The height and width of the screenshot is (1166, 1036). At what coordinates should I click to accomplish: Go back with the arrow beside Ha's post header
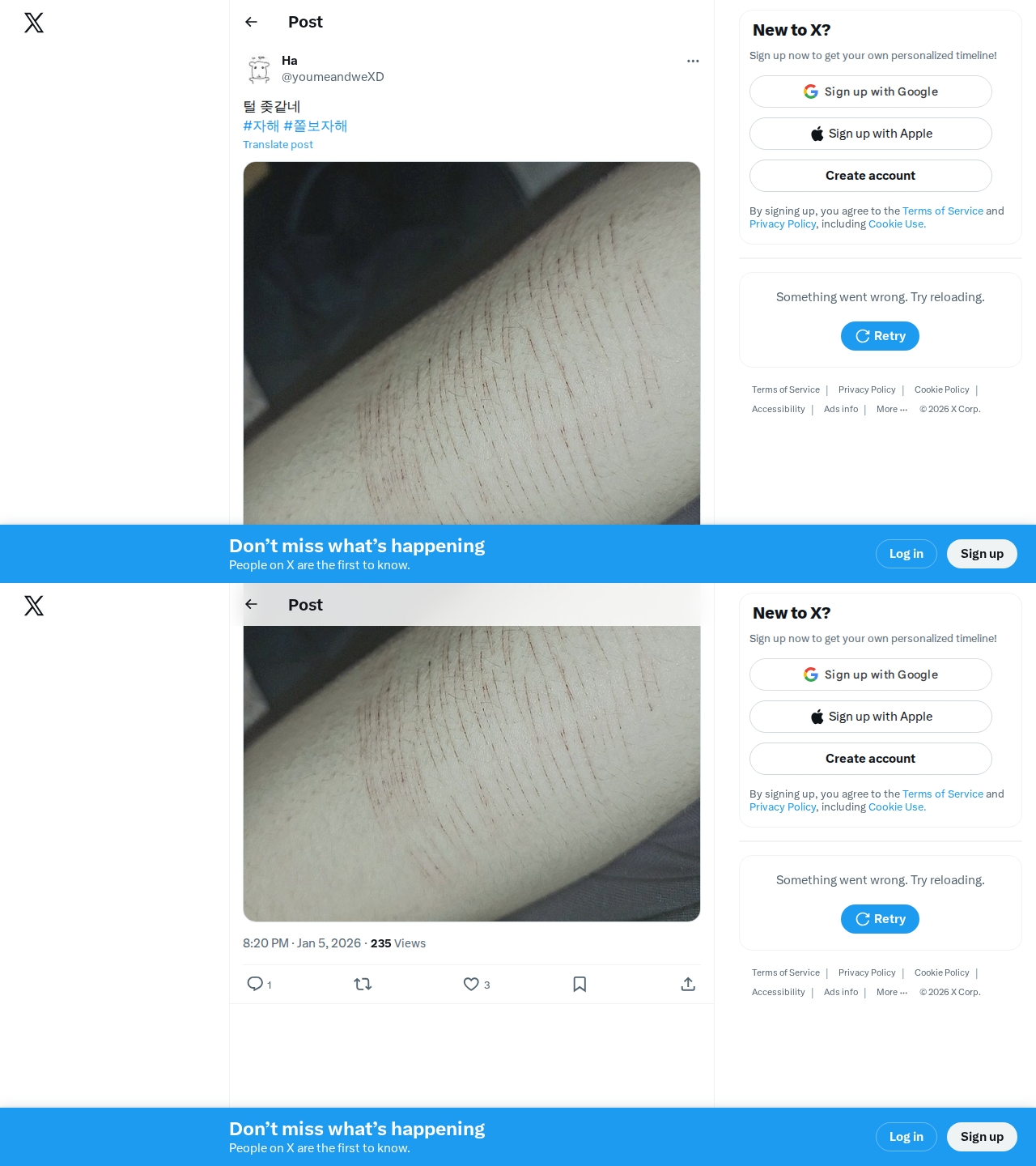pyautogui.click(x=251, y=22)
